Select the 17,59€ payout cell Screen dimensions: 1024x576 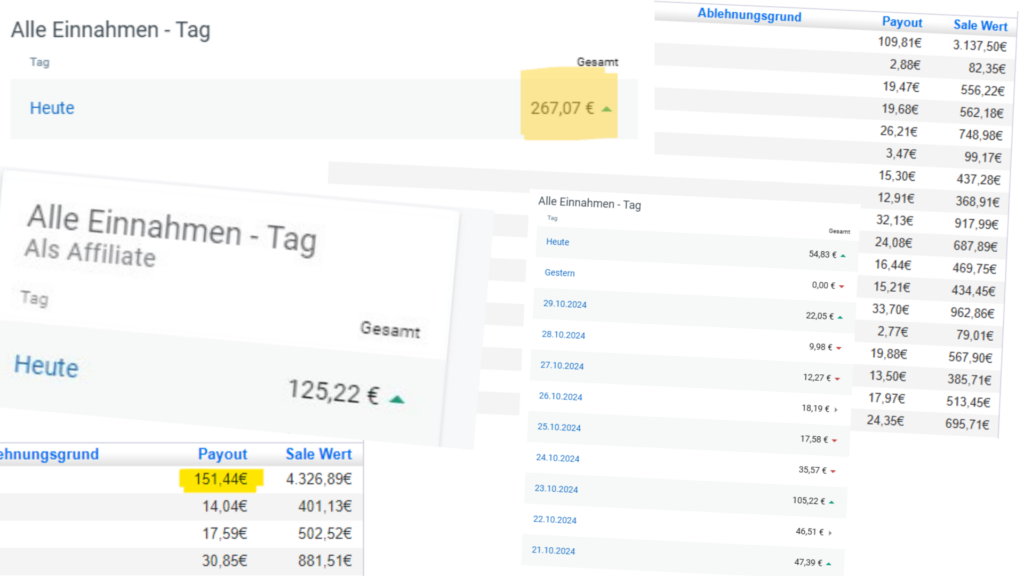coord(225,534)
